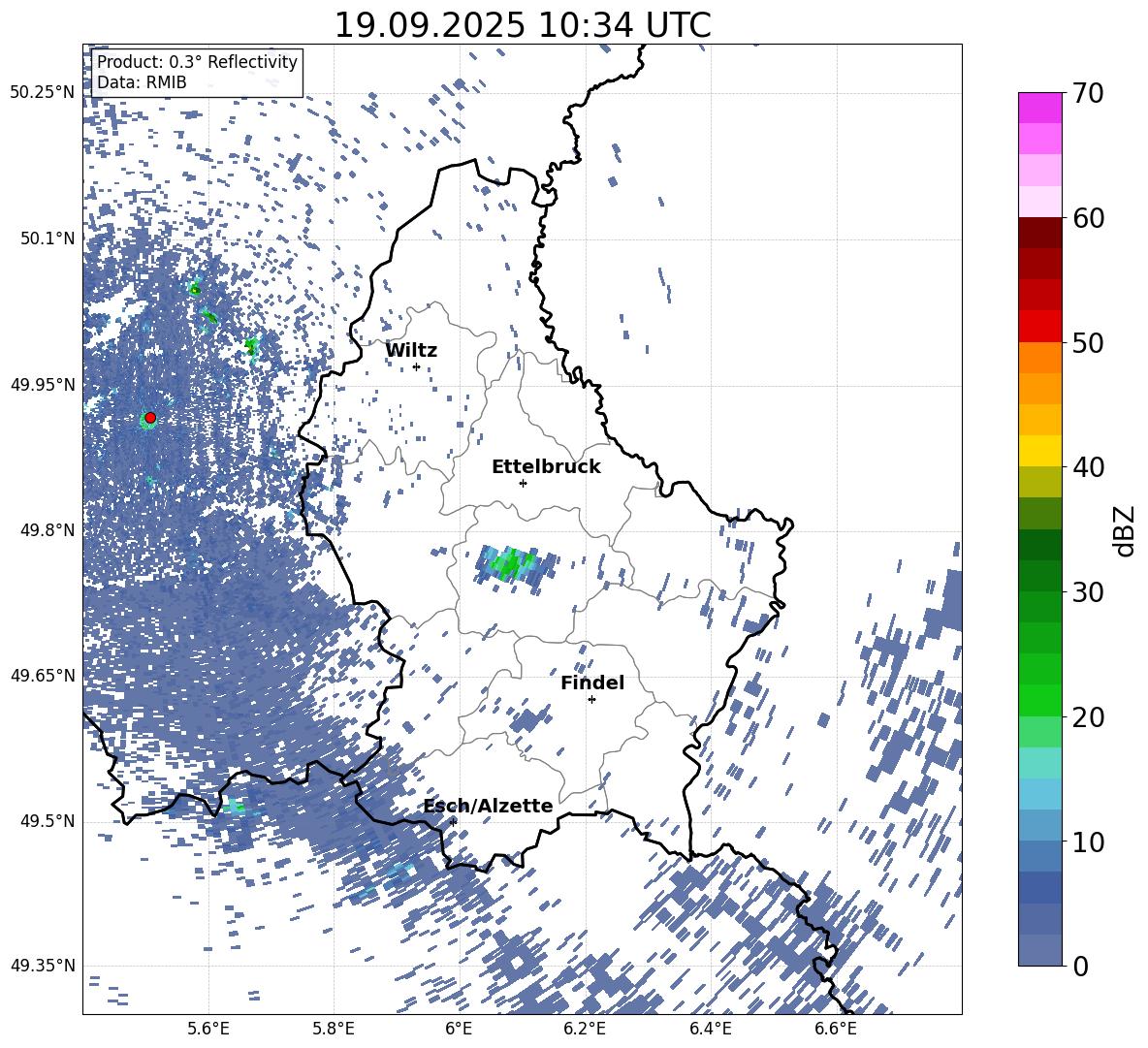This screenshot has height=1048, width=1148.
Task: Click the Esch/Alzette station cross marker
Action: coord(453,822)
